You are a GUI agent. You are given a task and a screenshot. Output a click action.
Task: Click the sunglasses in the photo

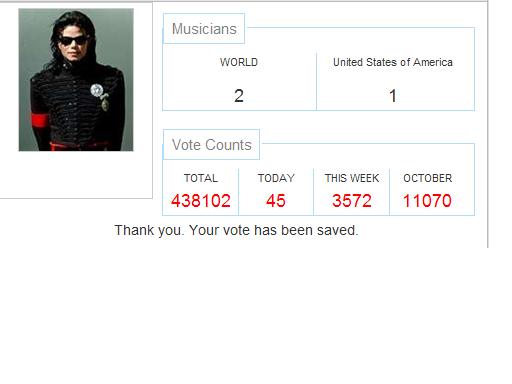(73, 41)
